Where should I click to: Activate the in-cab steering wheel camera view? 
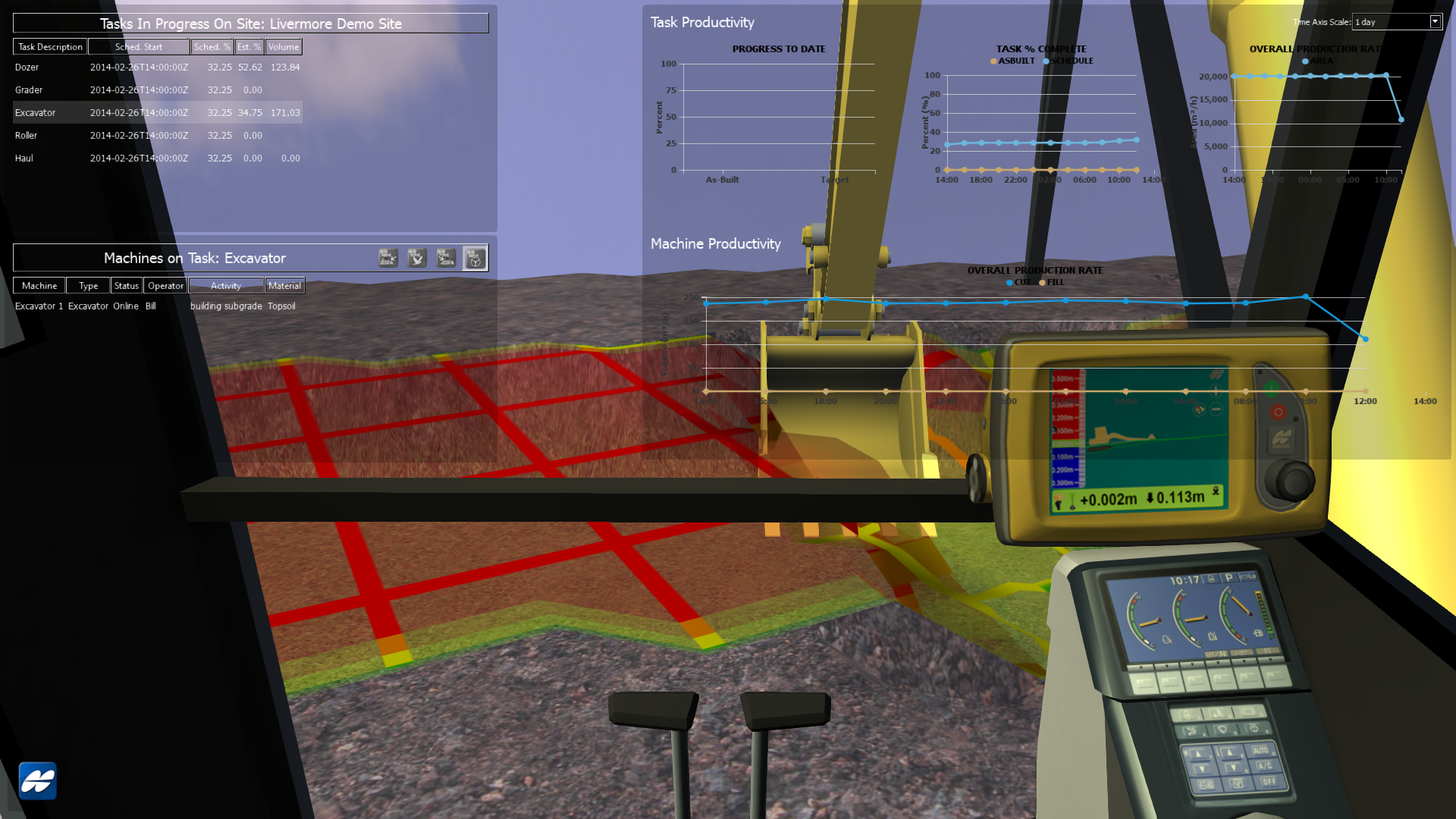coord(475,258)
